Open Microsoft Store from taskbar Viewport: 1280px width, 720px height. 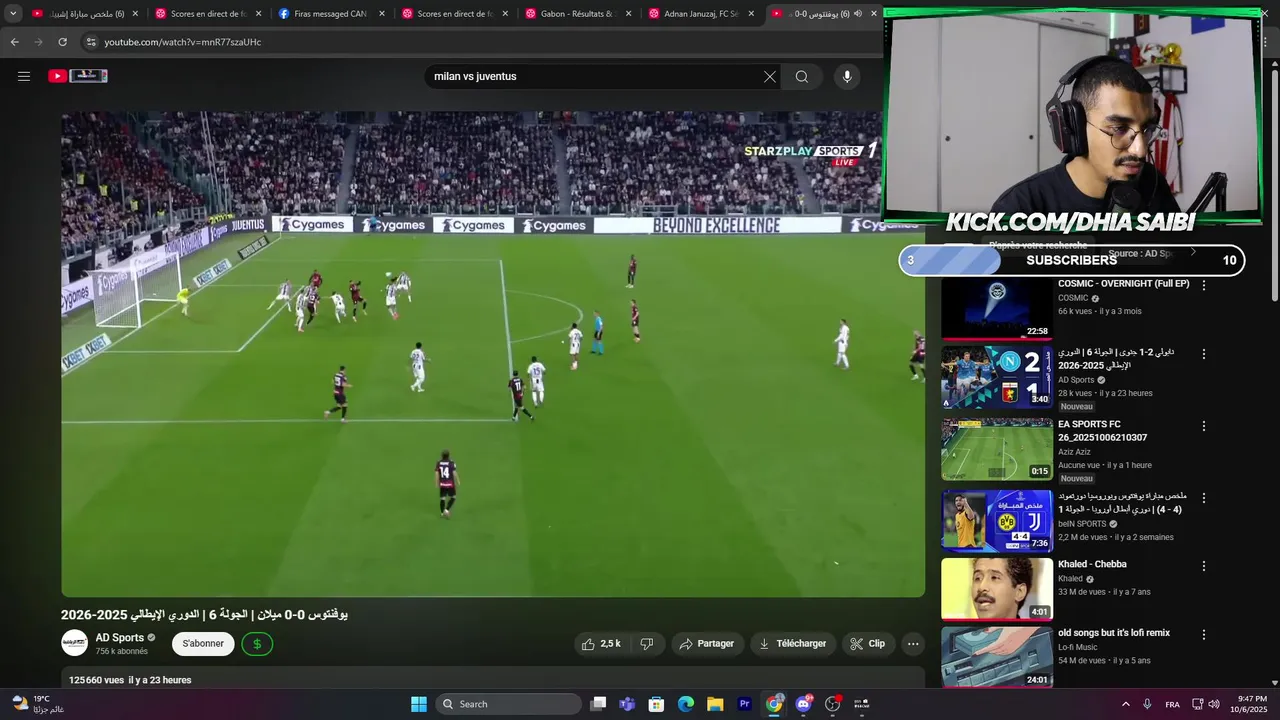(x=656, y=704)
